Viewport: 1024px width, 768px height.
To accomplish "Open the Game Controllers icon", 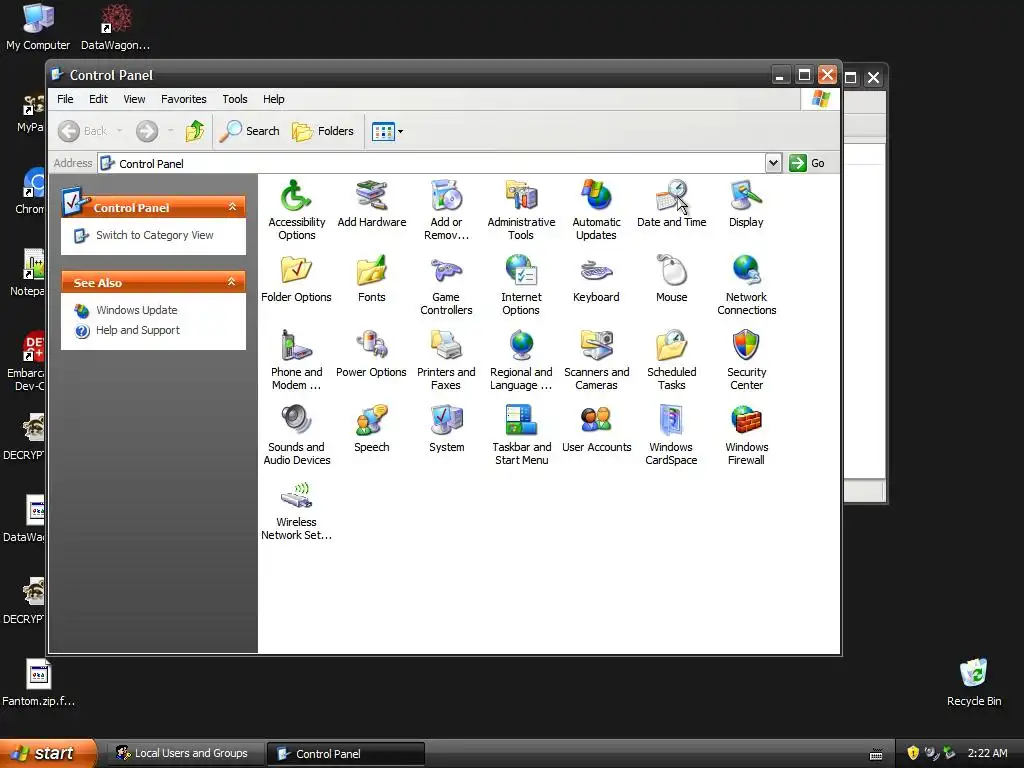I will tap(446, 285).
